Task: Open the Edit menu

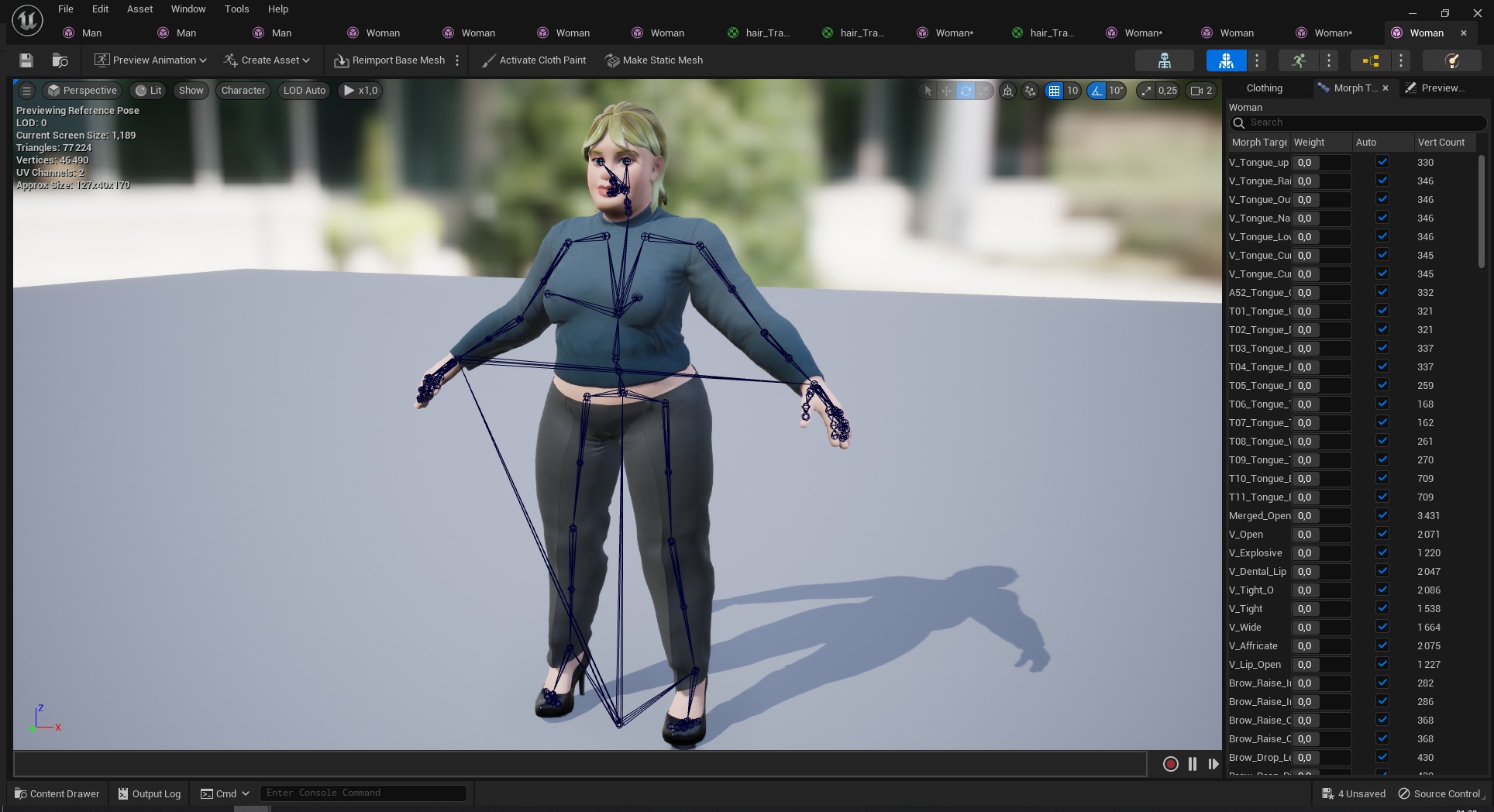Action: (100, 9)
